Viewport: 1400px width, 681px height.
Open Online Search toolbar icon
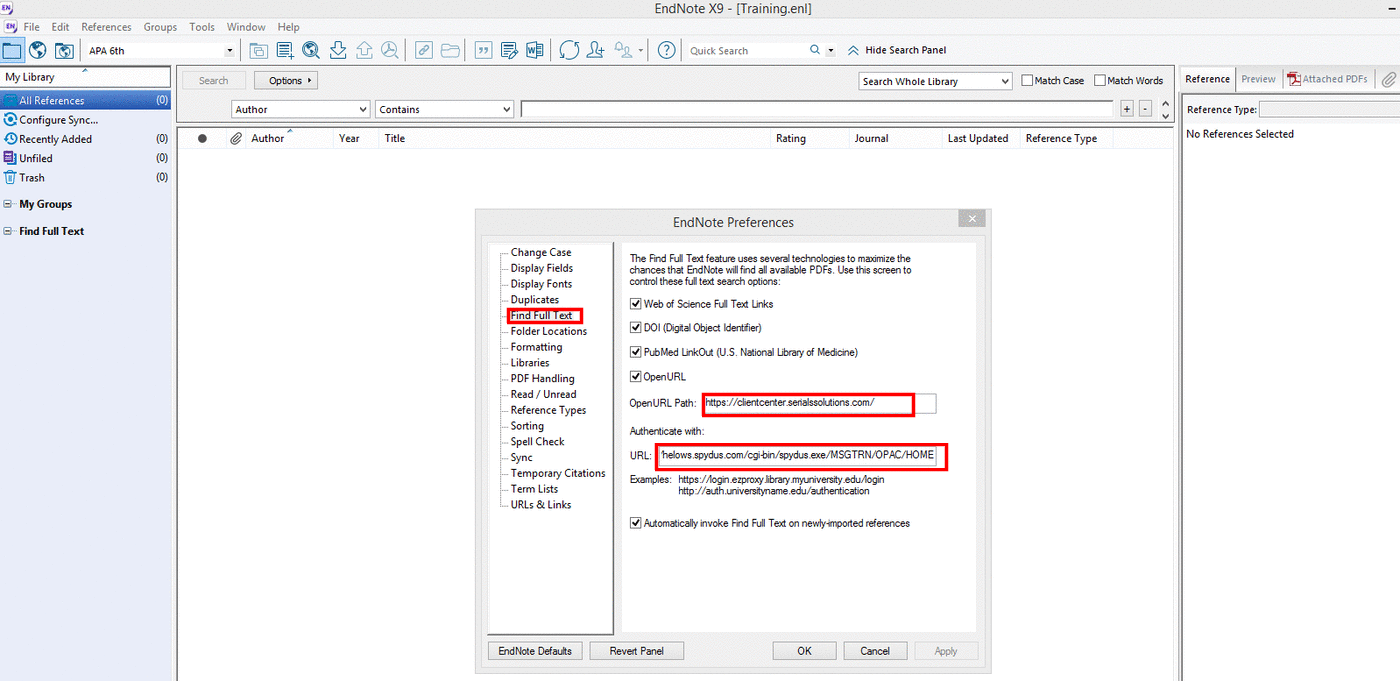(x=311, y=50)
